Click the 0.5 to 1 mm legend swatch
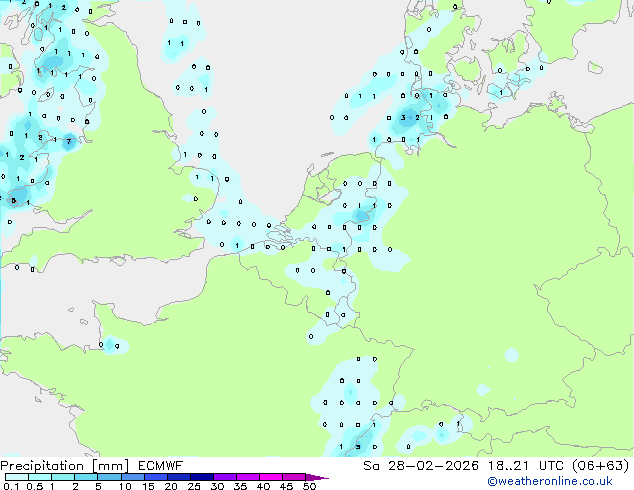The width and height of the screenshot is (634, 490). [x=40, y=477]
